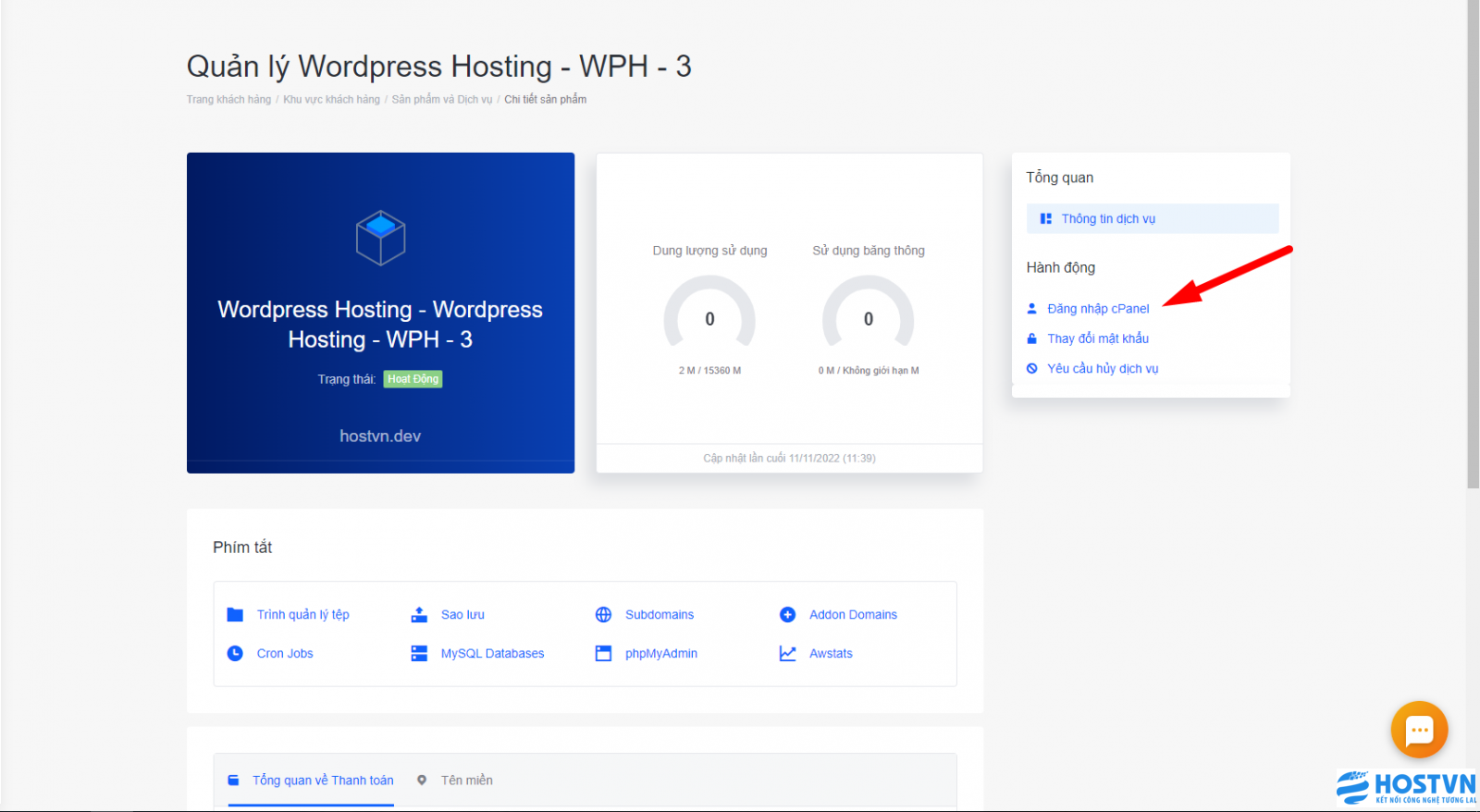
Task: Click the Subdomains globe icon
Action: tap(603, 614)
